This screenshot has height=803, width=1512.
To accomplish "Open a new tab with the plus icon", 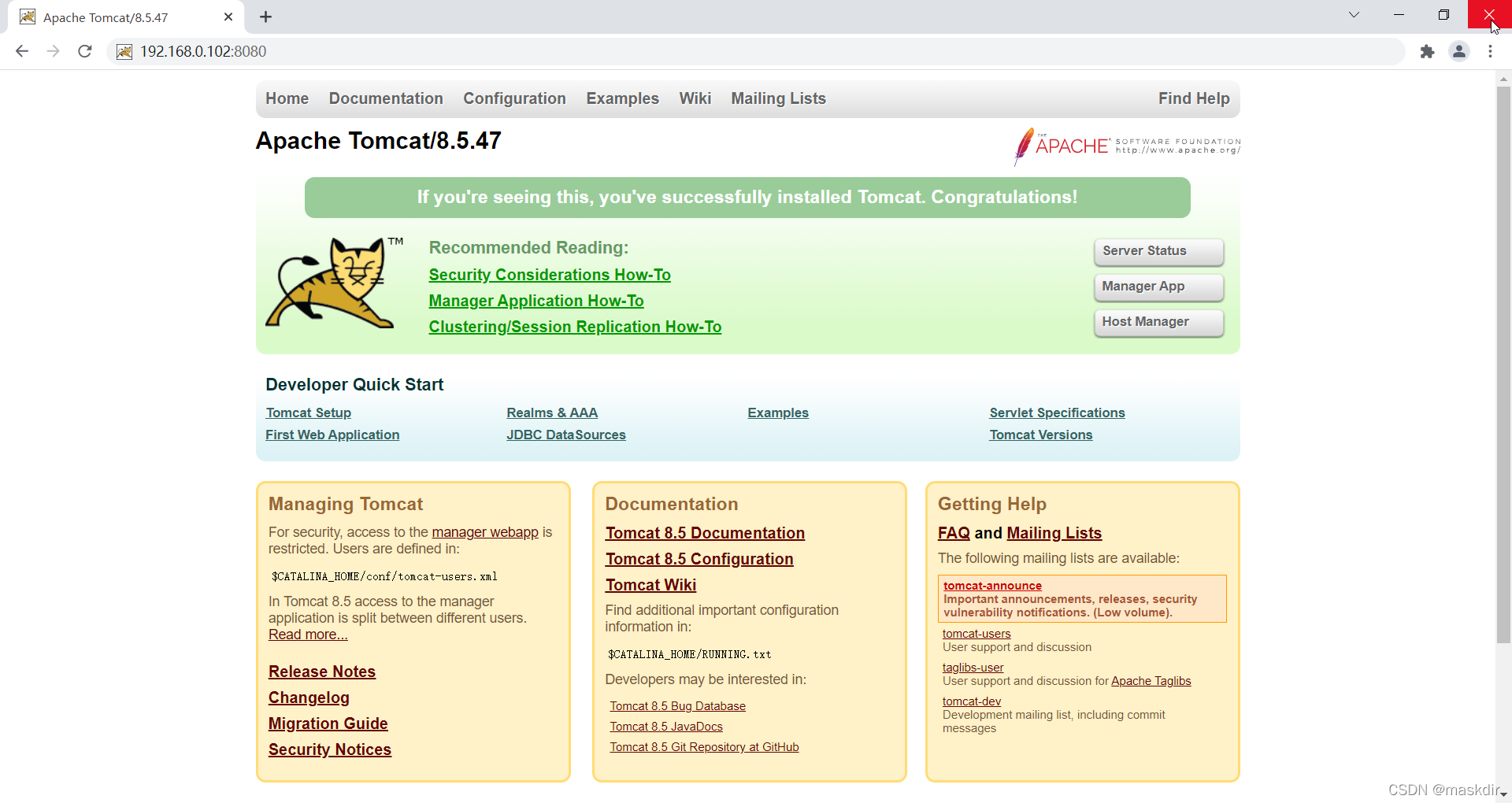I will point(266,17).
